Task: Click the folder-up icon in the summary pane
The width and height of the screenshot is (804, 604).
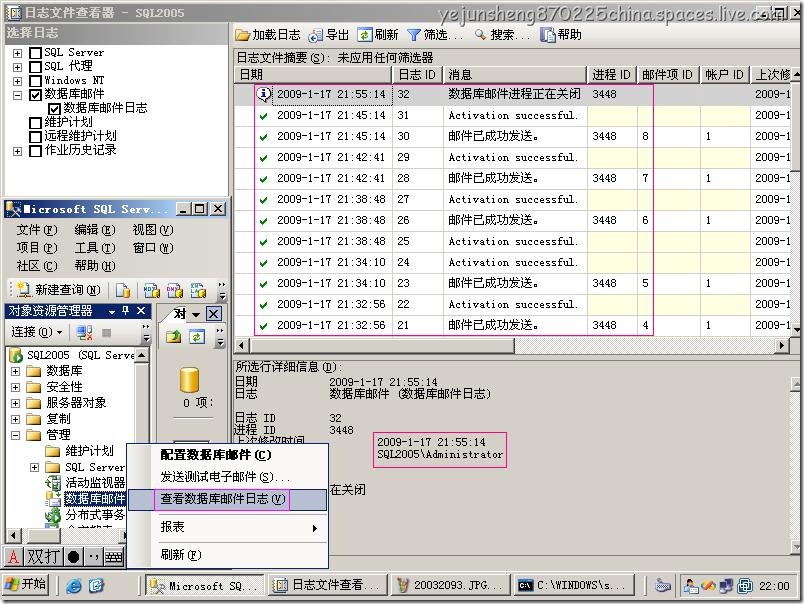Action: (174, 336)
